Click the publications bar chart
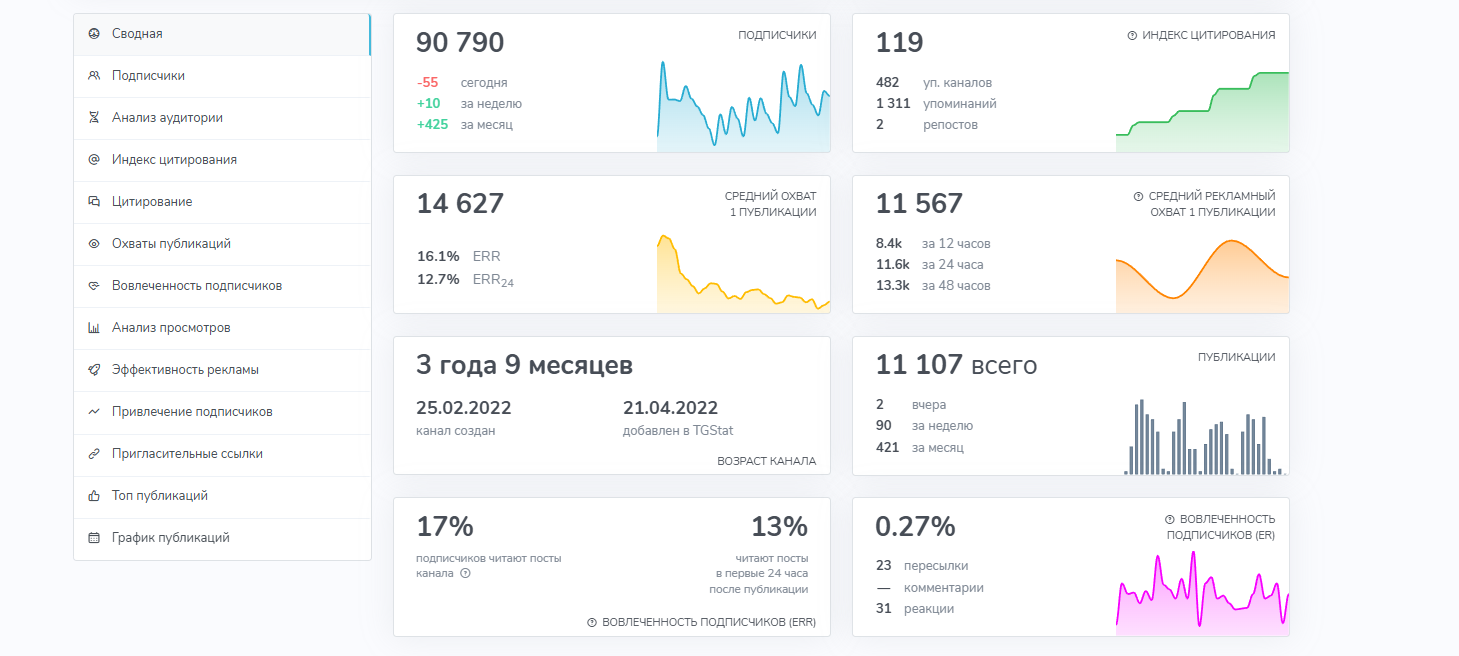 1202,438
